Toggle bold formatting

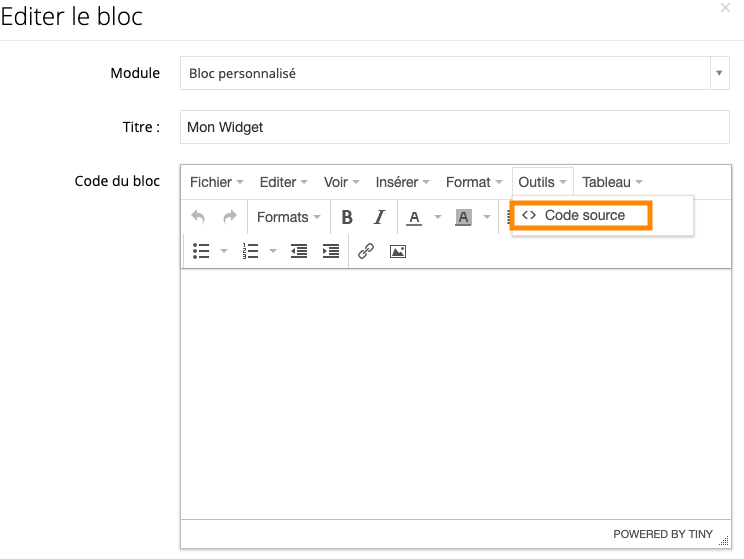(347, 217)
